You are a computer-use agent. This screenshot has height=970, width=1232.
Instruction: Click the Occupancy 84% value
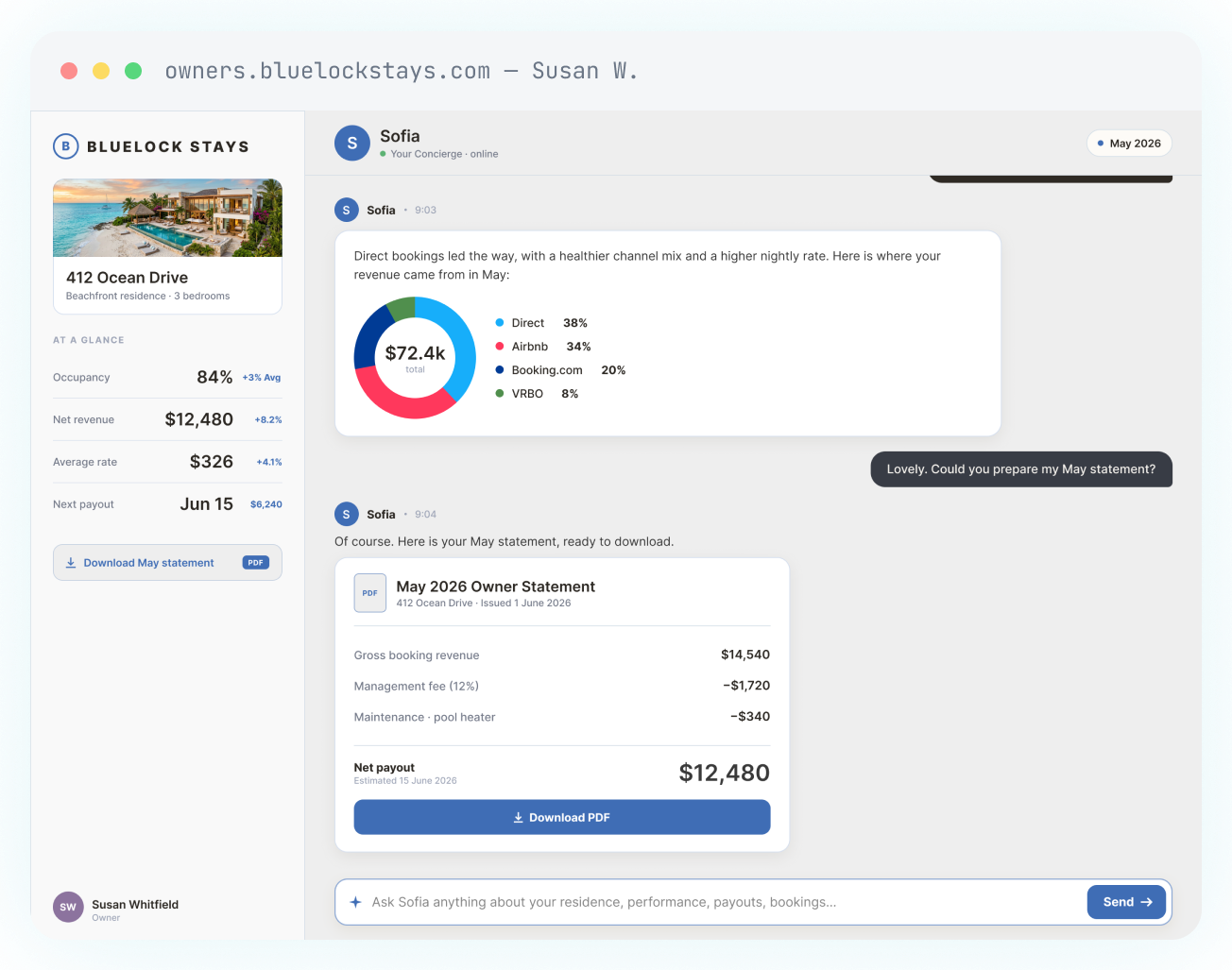coord(214,377)
